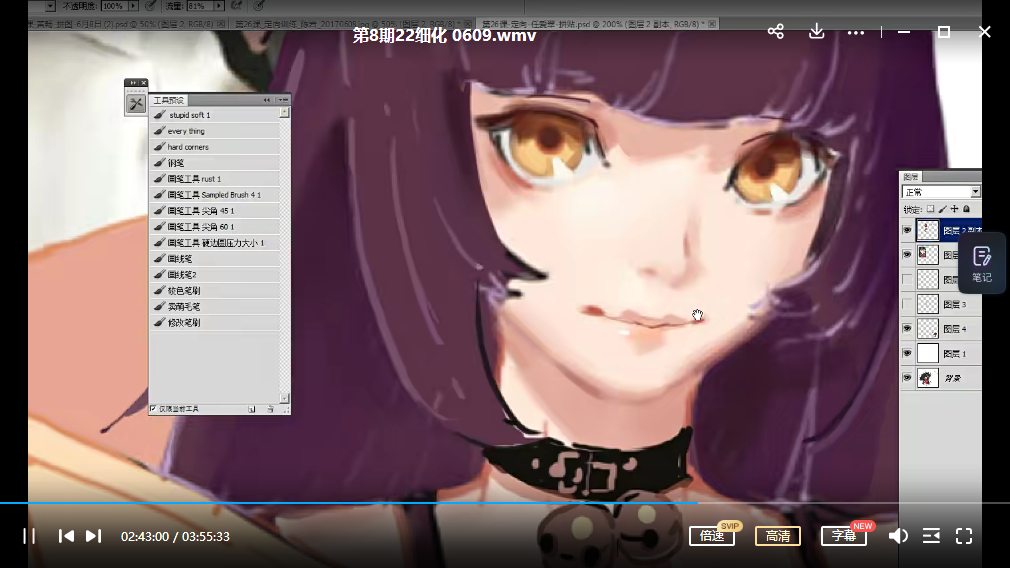Open the 工具预设 panel tab
This screenshot has height=568, width=1010.
tap(169, 100)
